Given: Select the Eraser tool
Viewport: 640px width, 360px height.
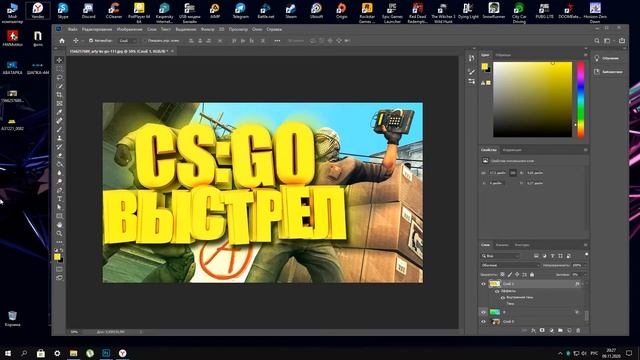Looking at the screenshot, I should [x=59, y=156].
